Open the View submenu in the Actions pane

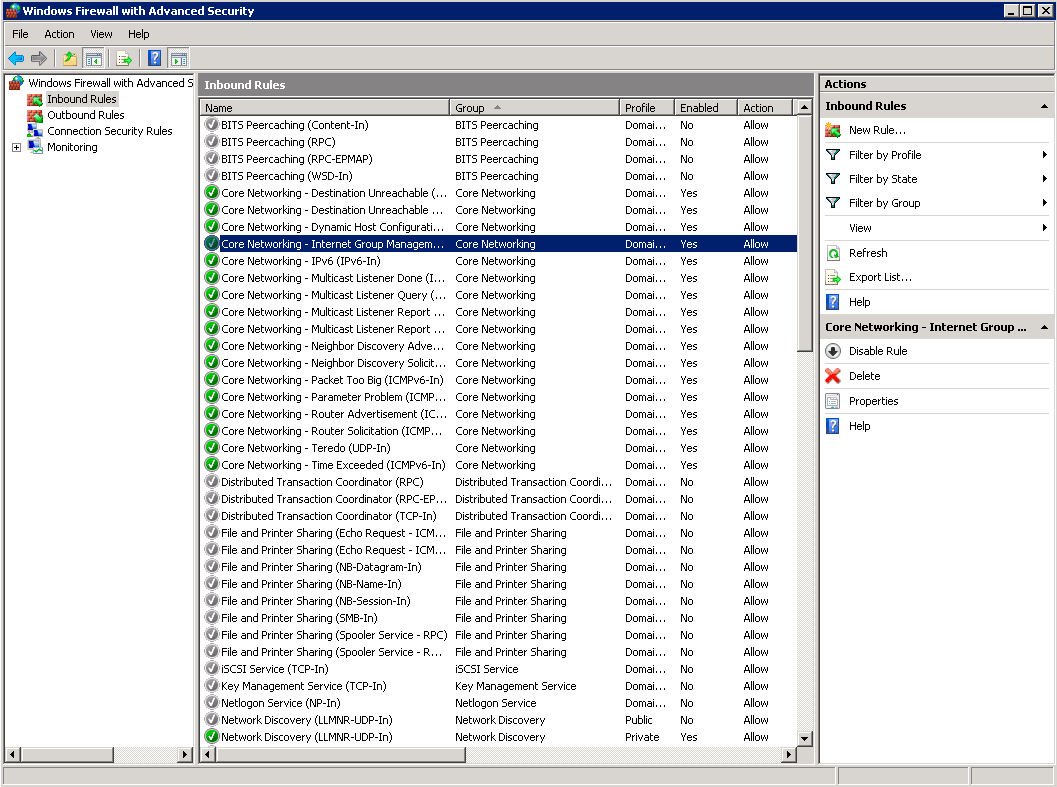(936, 228)
